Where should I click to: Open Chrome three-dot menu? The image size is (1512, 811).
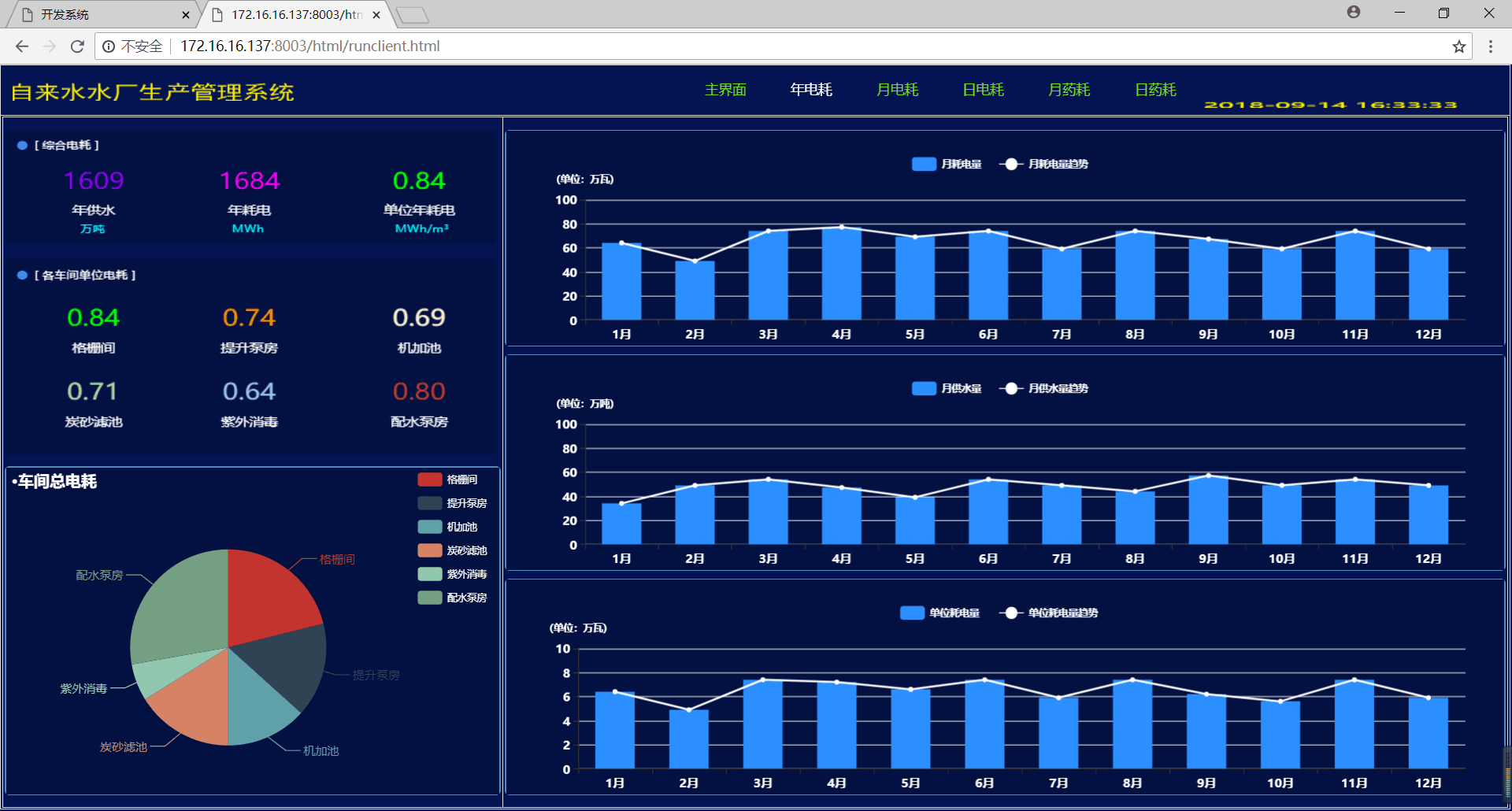tap(1491, 46)
